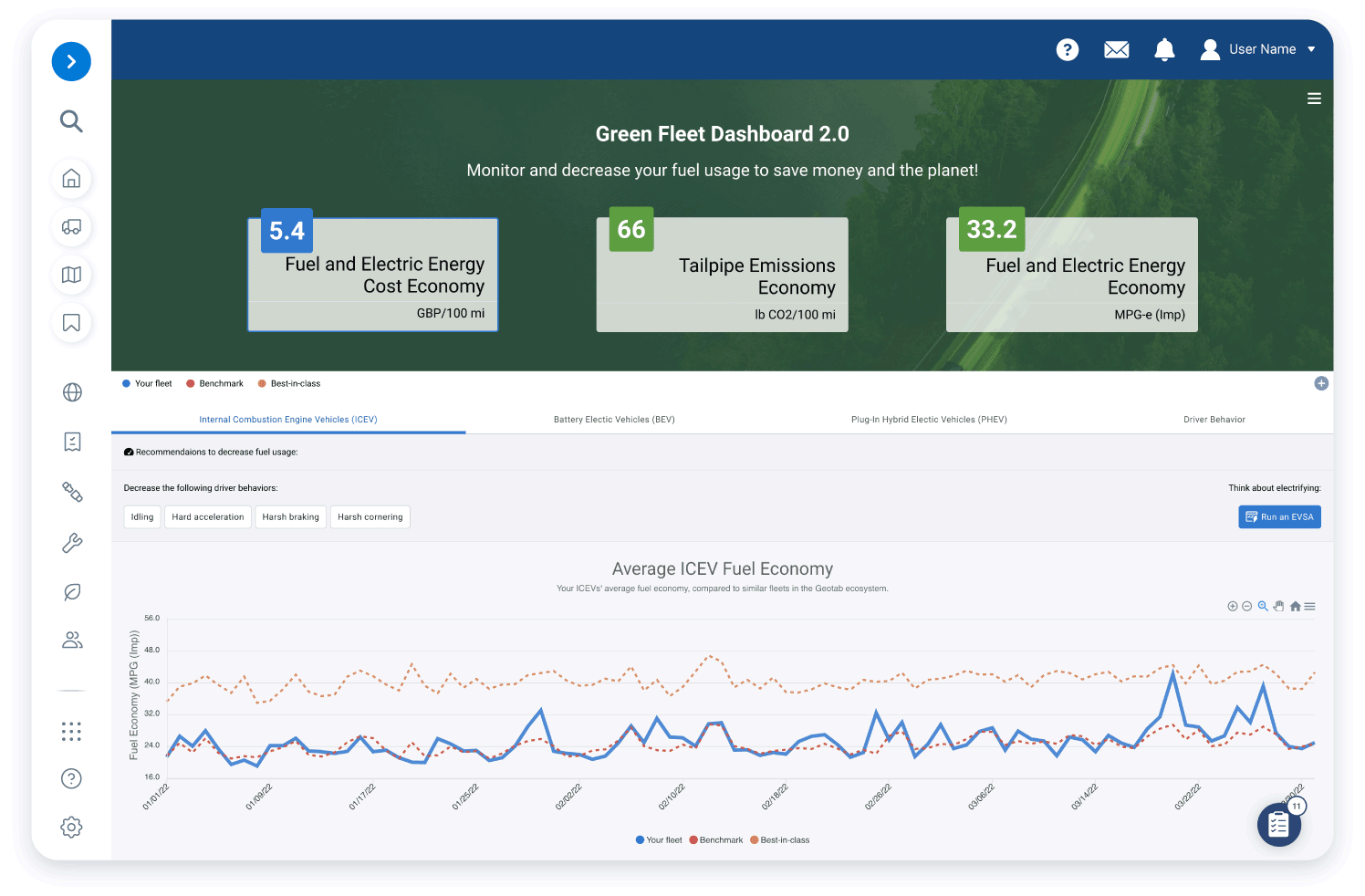This screenshot has width=1365, height=896.
Task: Open the checklist document sidebar icon
Action: [72, 442]
